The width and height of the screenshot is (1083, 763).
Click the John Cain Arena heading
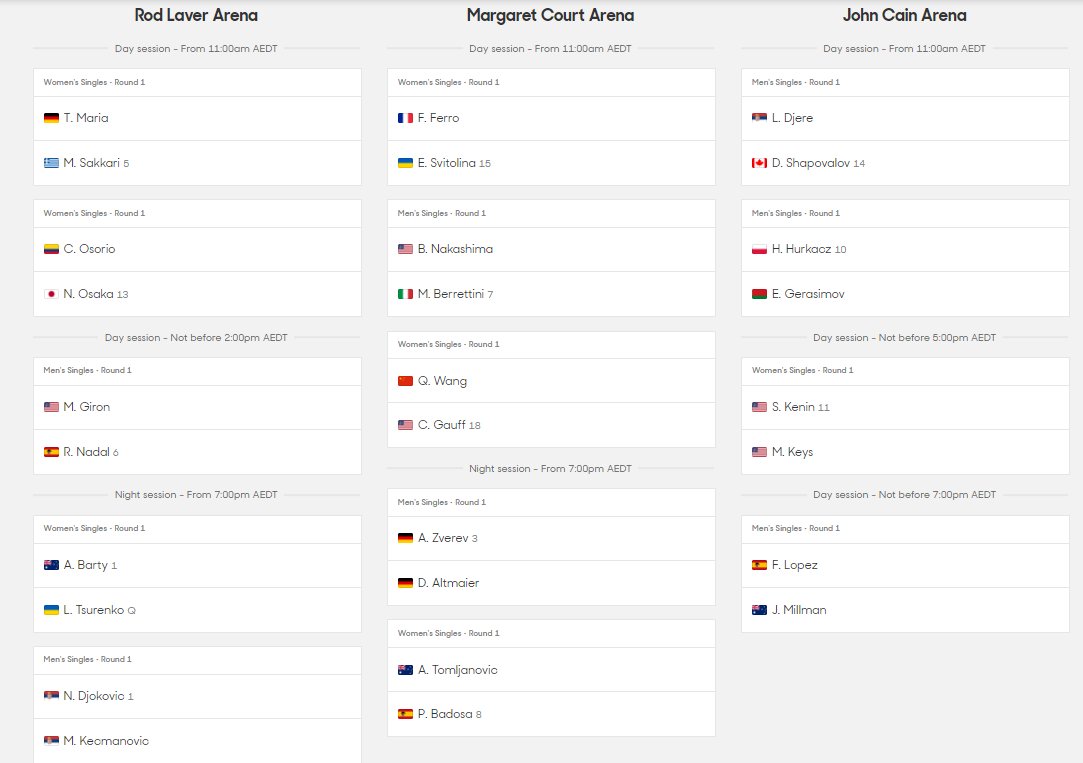pos(905,15)
